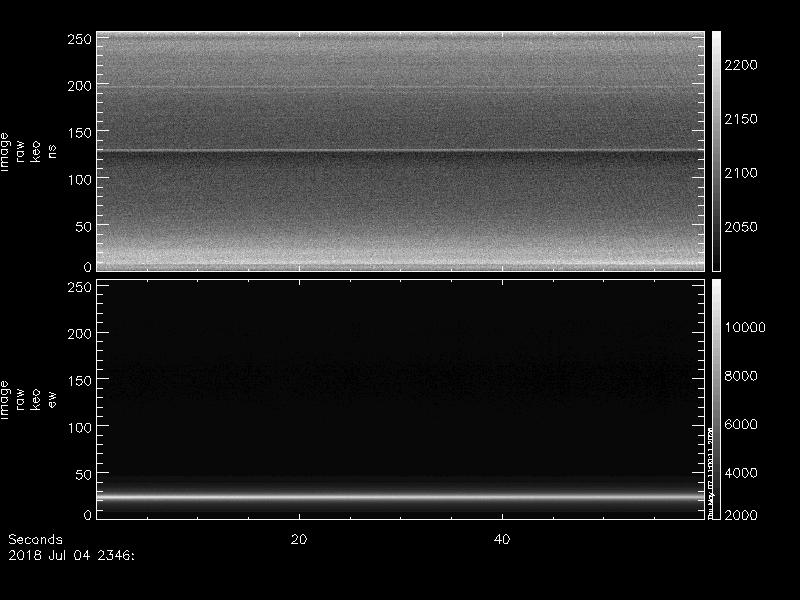Image resolution: width=800 pixels, height=600 pixels.
Task: Click the '2150' colorbar label
Action: (741, 119)
